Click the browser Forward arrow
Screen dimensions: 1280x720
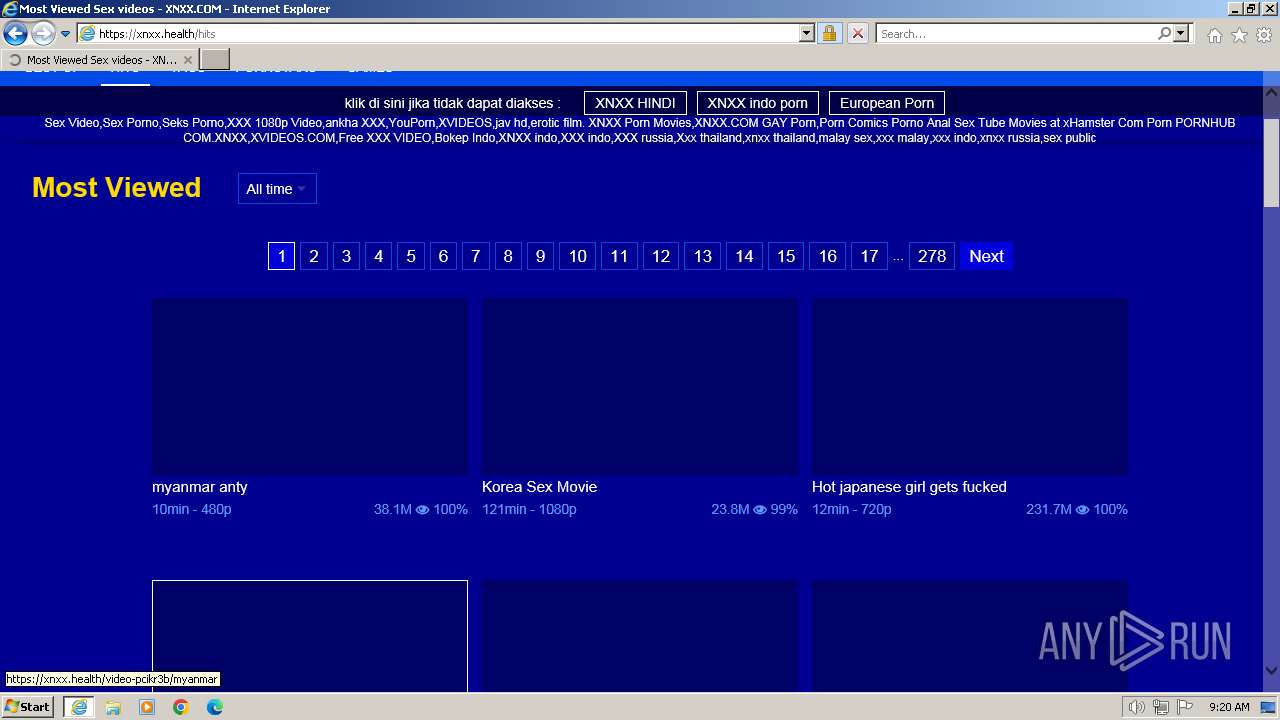43,34
